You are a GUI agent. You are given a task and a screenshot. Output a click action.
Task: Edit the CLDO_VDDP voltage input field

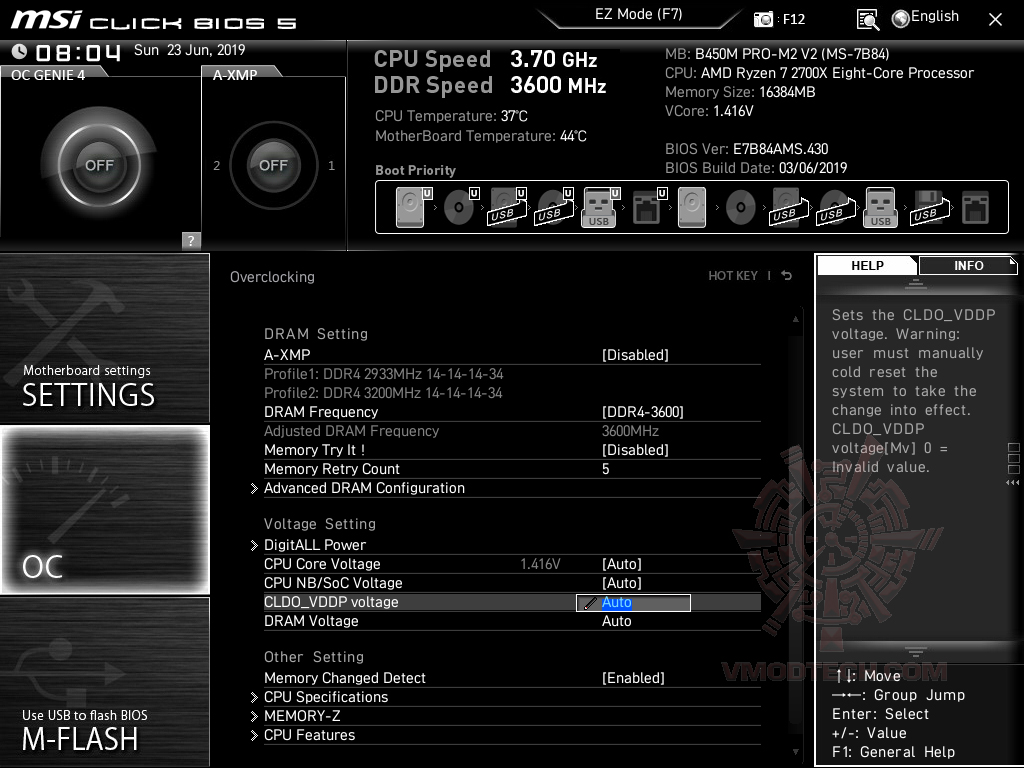pyautogui.click(x=633, y=603)
